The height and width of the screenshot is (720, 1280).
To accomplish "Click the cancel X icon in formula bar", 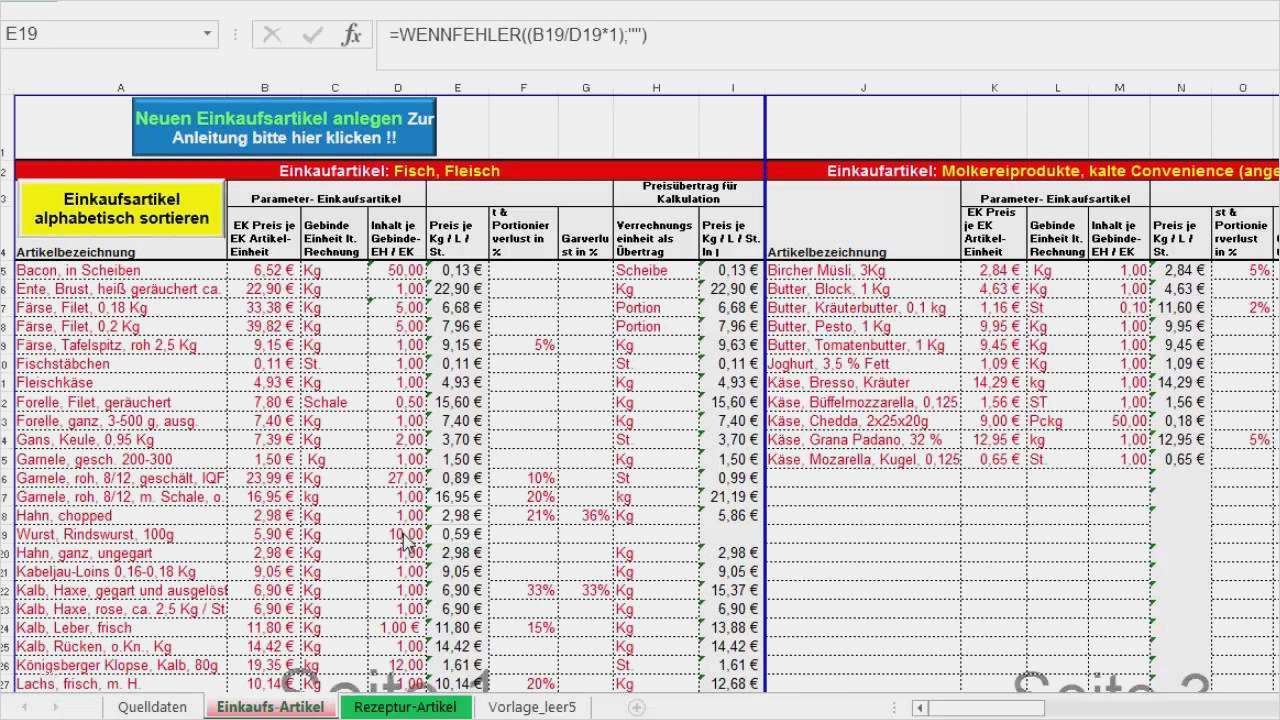I will point(272,35).
